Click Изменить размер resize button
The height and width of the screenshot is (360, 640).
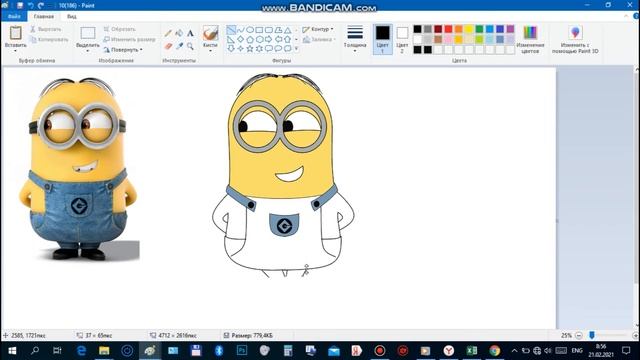point(129,40)
